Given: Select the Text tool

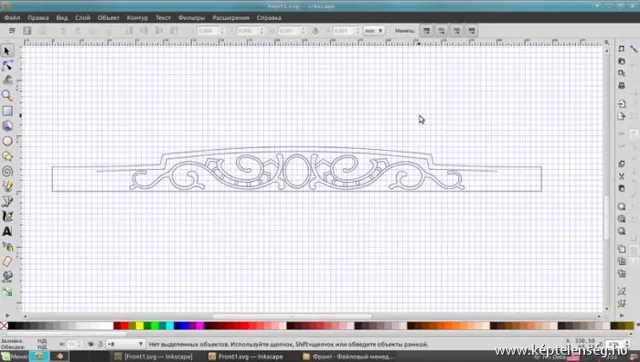Looking at the screenshot, I should 7,231.
